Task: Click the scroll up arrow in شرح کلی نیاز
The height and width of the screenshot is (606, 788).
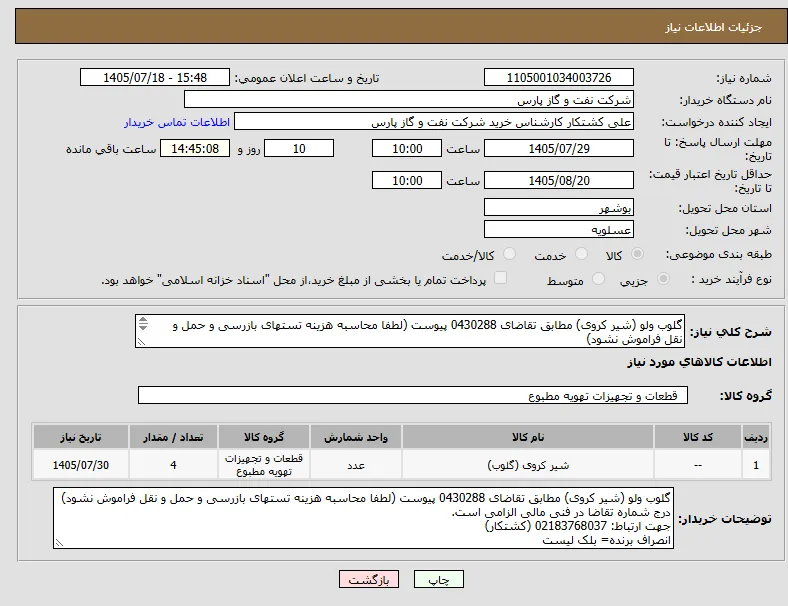Action: tap(143, 320)
